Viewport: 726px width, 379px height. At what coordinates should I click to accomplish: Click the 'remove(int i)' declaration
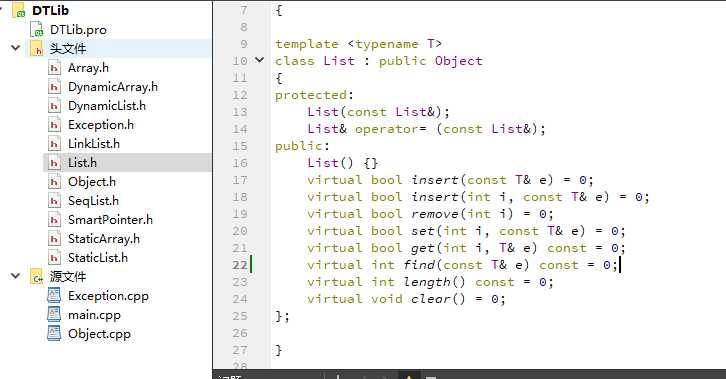tap(430, 214)
